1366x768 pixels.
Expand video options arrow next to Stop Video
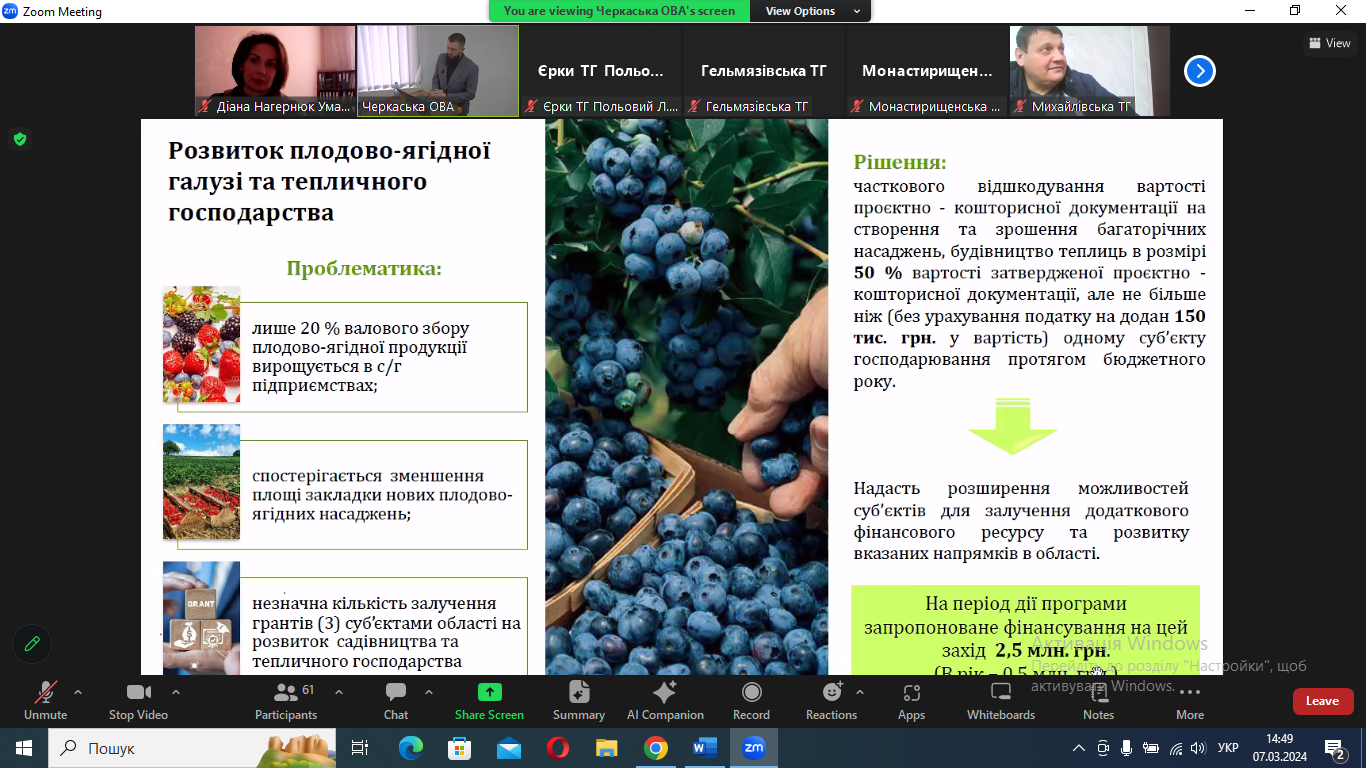(x=176, y=692)
